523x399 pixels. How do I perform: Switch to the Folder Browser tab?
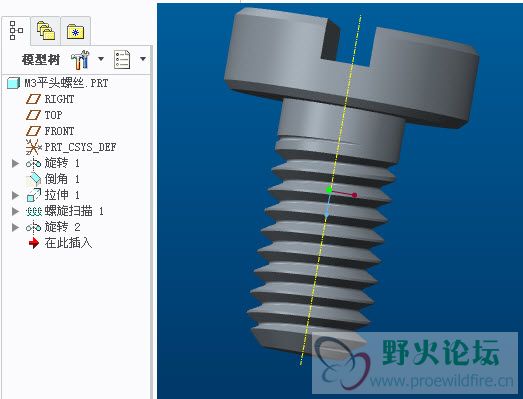point(45,31)
